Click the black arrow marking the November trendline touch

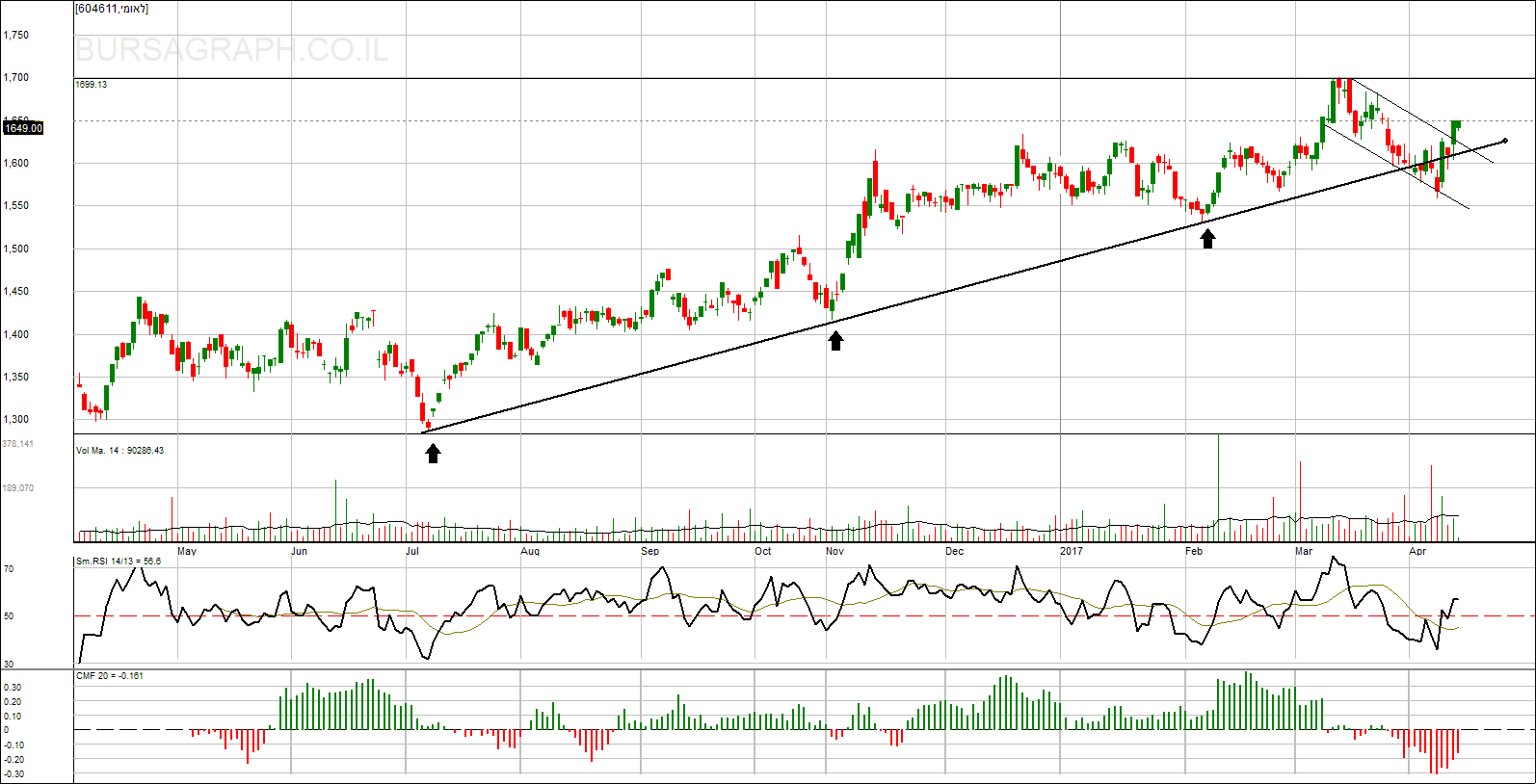pyautogui.click(x=835, y=340)
